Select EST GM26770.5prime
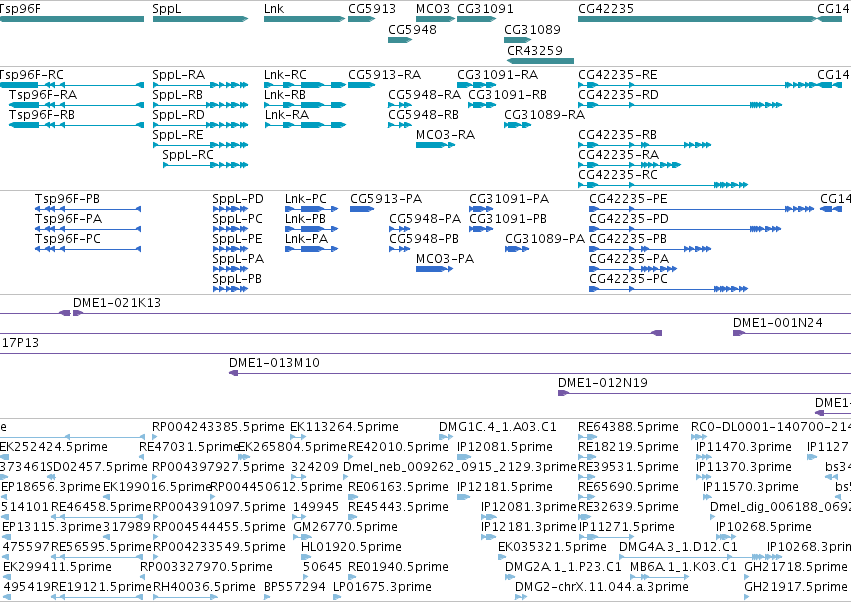 click(346, 527)
